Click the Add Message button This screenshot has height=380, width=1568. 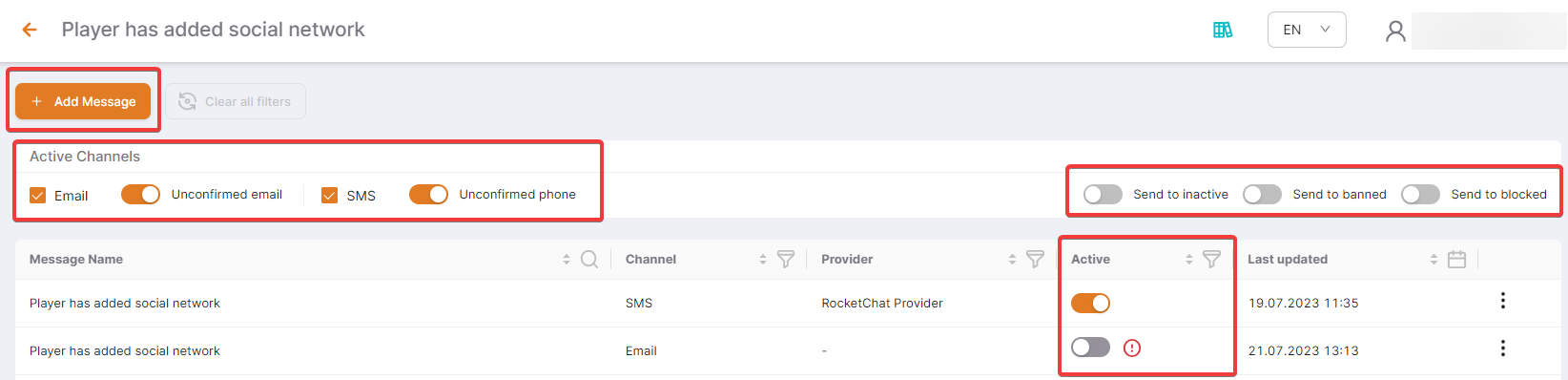coord(83,101)
